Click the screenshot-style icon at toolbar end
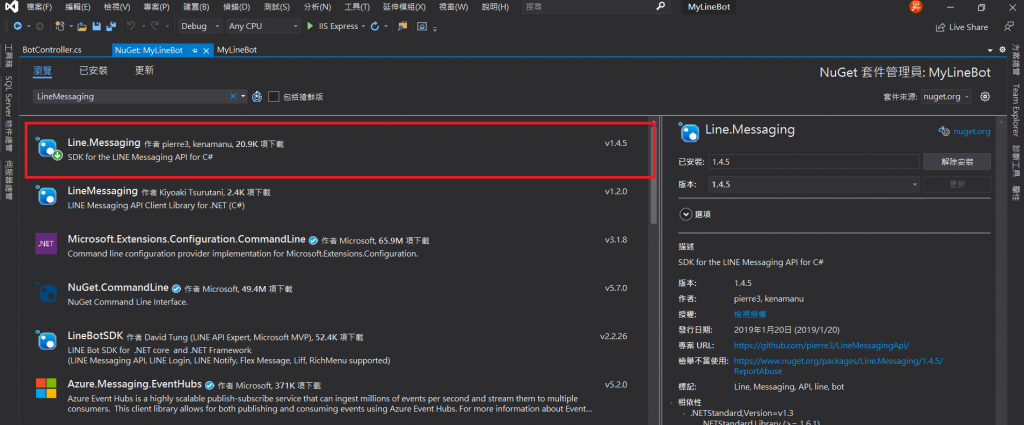This screenshot has height=425, width=1024. tap(422, 26)
